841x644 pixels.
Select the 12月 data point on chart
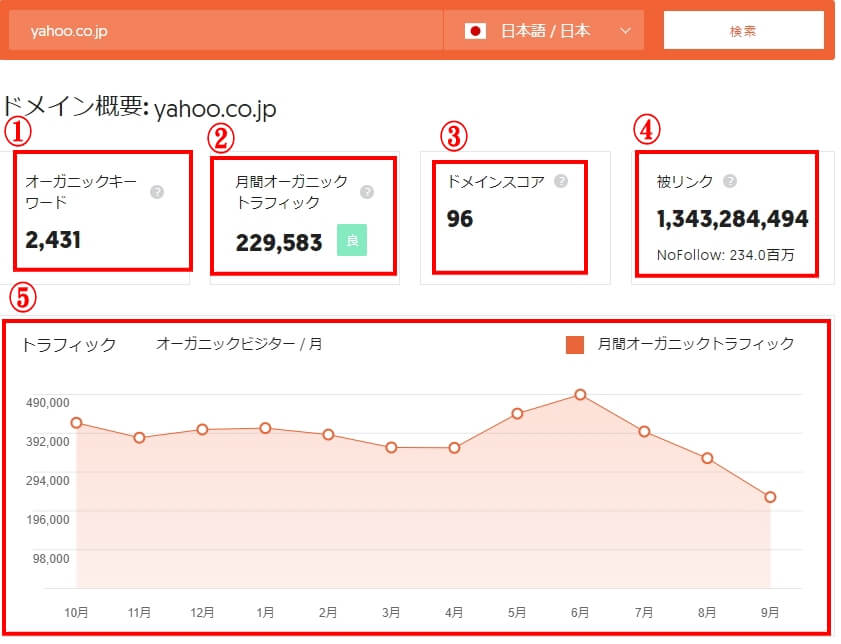click(202, 430)
